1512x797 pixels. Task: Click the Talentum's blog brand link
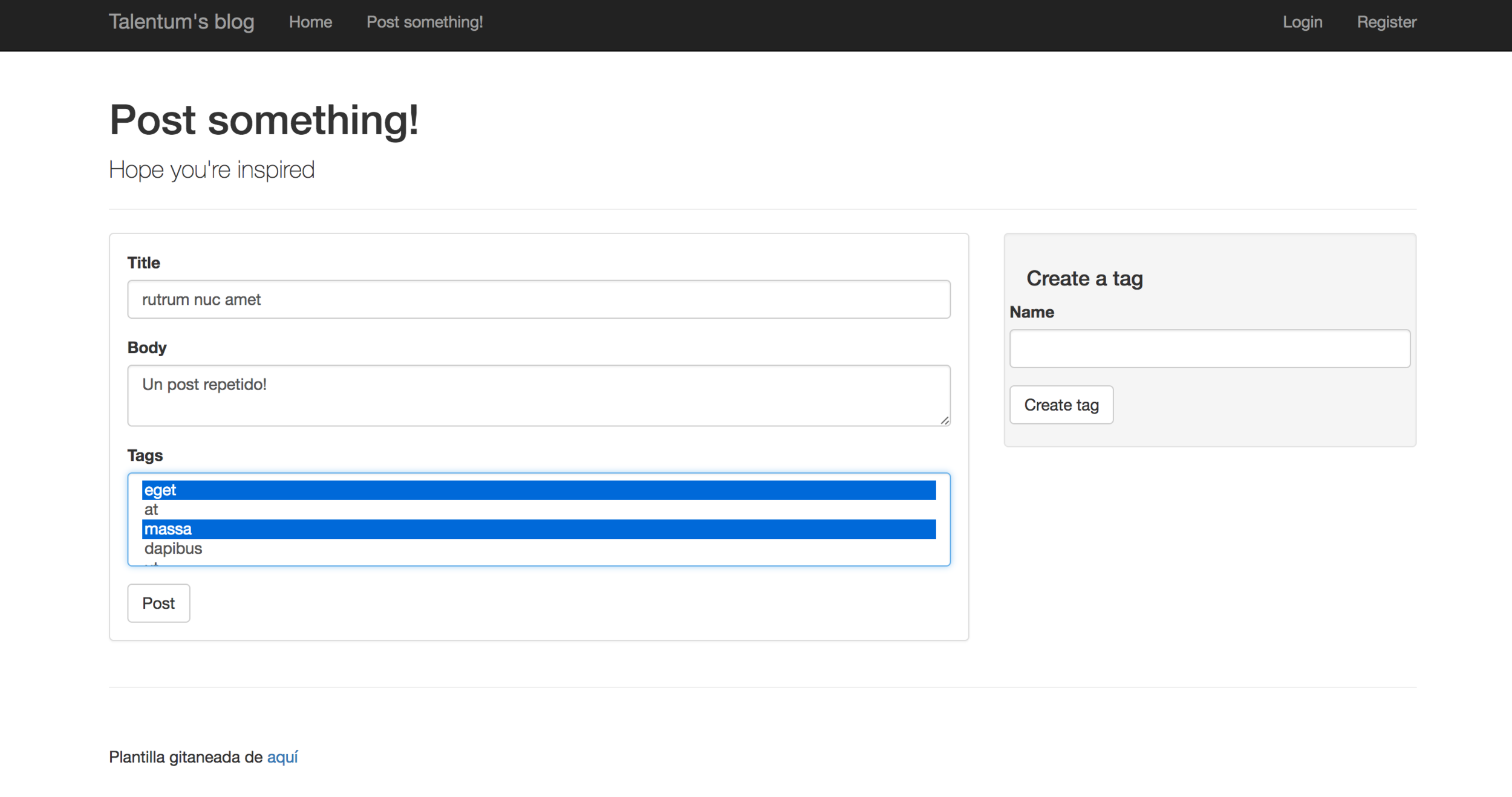tap(181, 22)
